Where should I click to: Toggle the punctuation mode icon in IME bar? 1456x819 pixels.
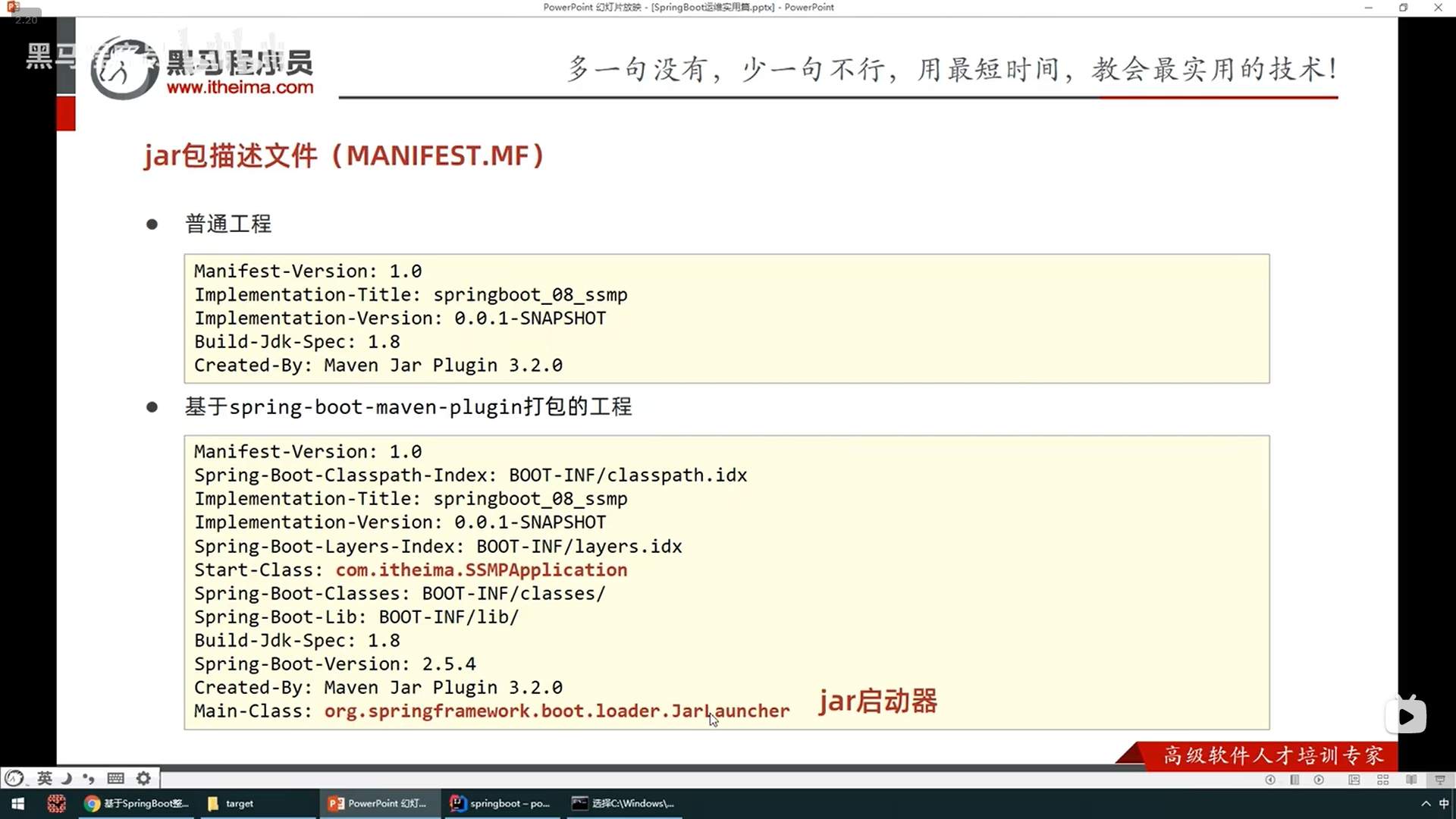pyautogui.click(x=89, y=778)
